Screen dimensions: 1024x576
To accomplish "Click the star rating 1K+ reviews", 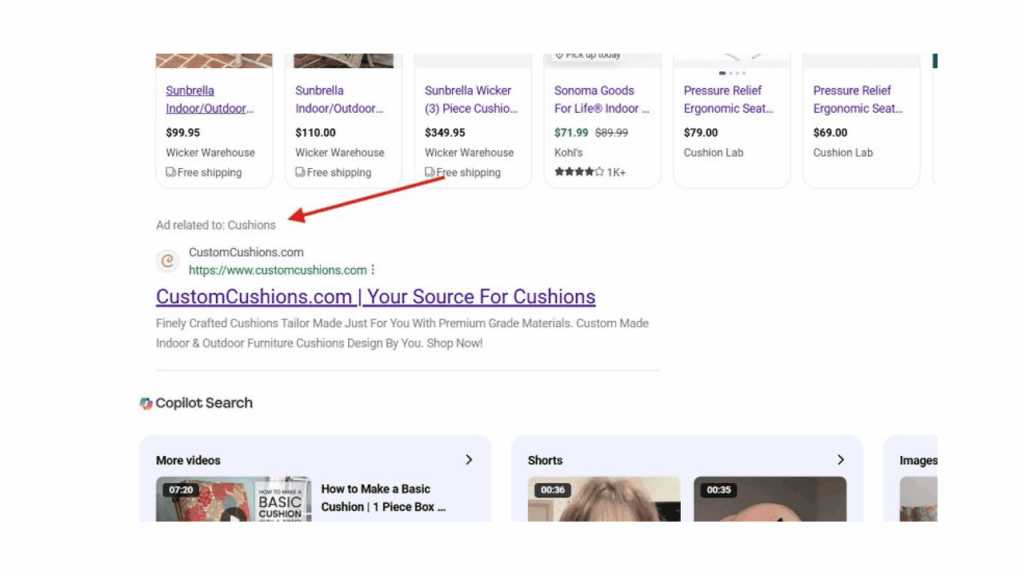I will coord(590,172).
